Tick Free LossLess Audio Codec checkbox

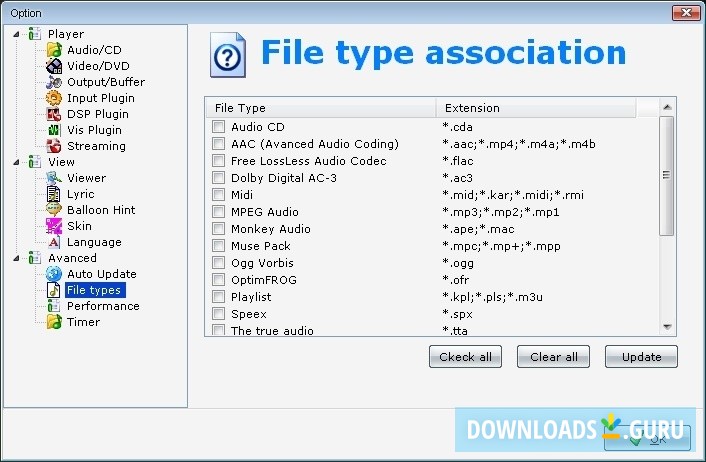tap(218, 161)
